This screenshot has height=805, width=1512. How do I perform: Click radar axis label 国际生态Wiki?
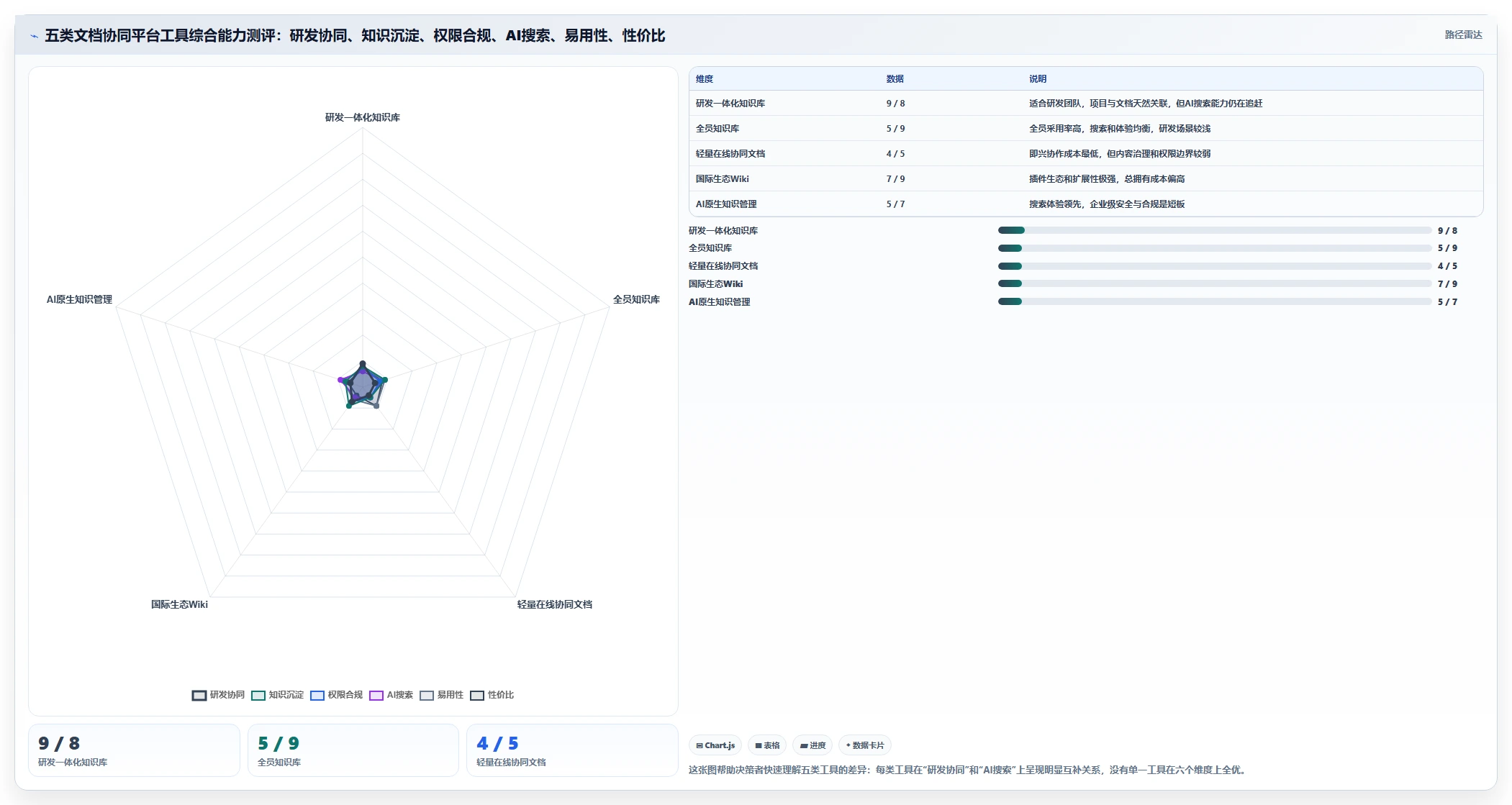point(179,604)
